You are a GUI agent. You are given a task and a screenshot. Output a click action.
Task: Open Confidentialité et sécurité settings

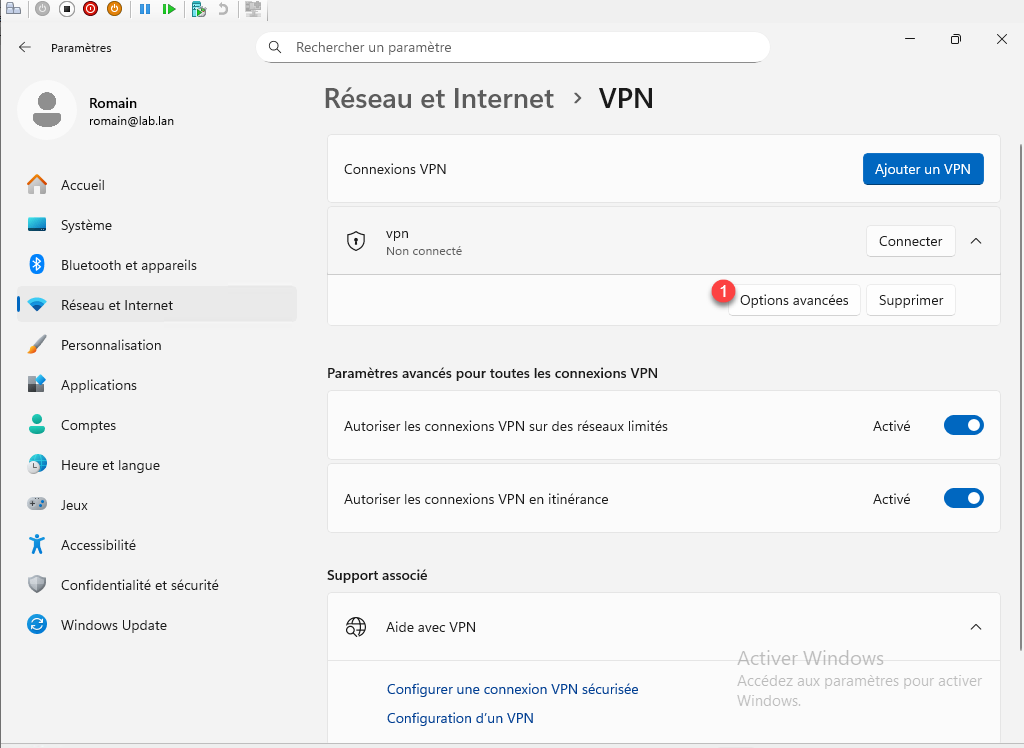point(139,585)
